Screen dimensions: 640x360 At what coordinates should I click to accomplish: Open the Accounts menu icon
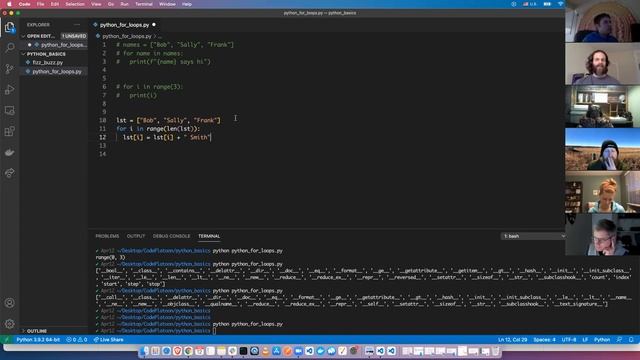10,303
